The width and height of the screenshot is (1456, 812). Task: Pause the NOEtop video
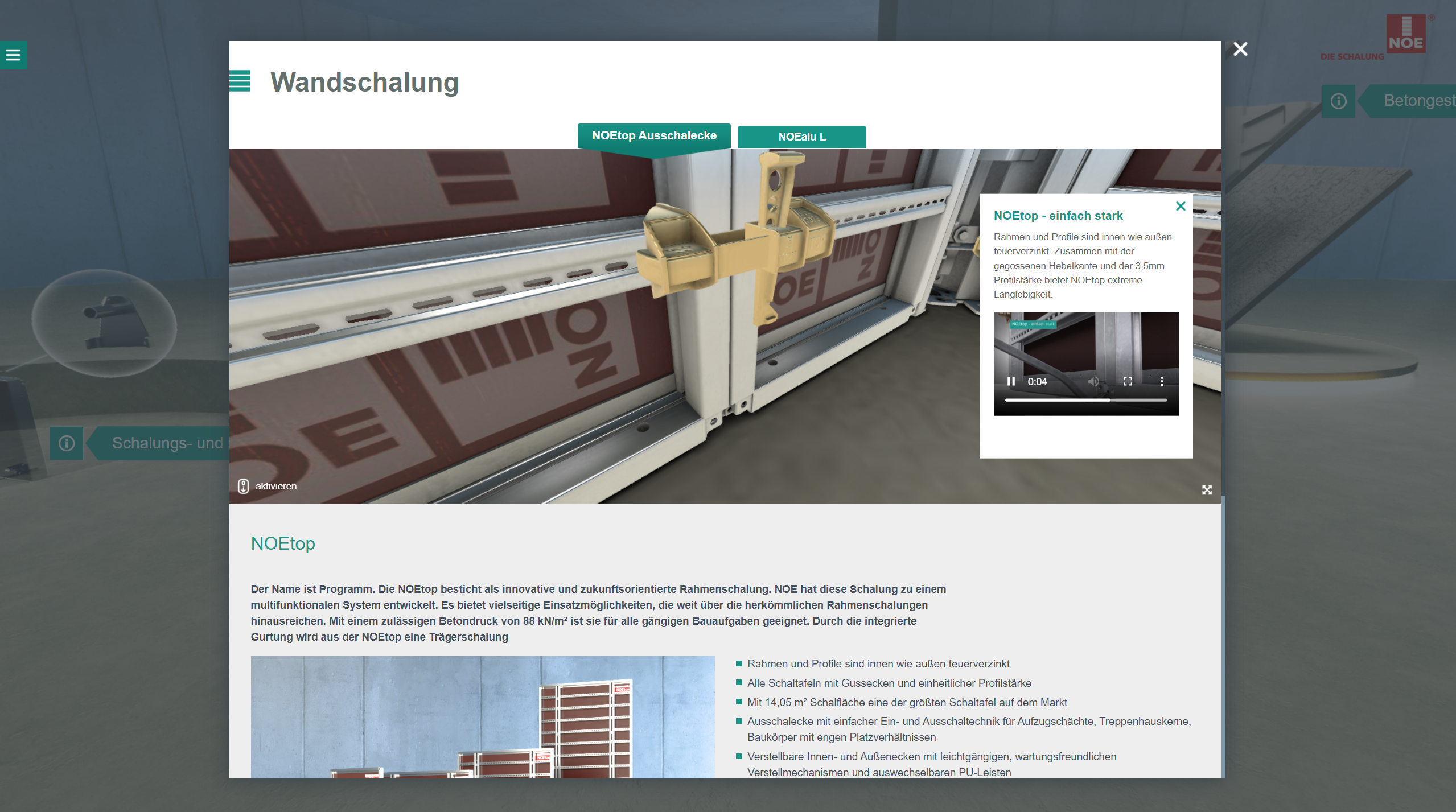click(1011, 381)
